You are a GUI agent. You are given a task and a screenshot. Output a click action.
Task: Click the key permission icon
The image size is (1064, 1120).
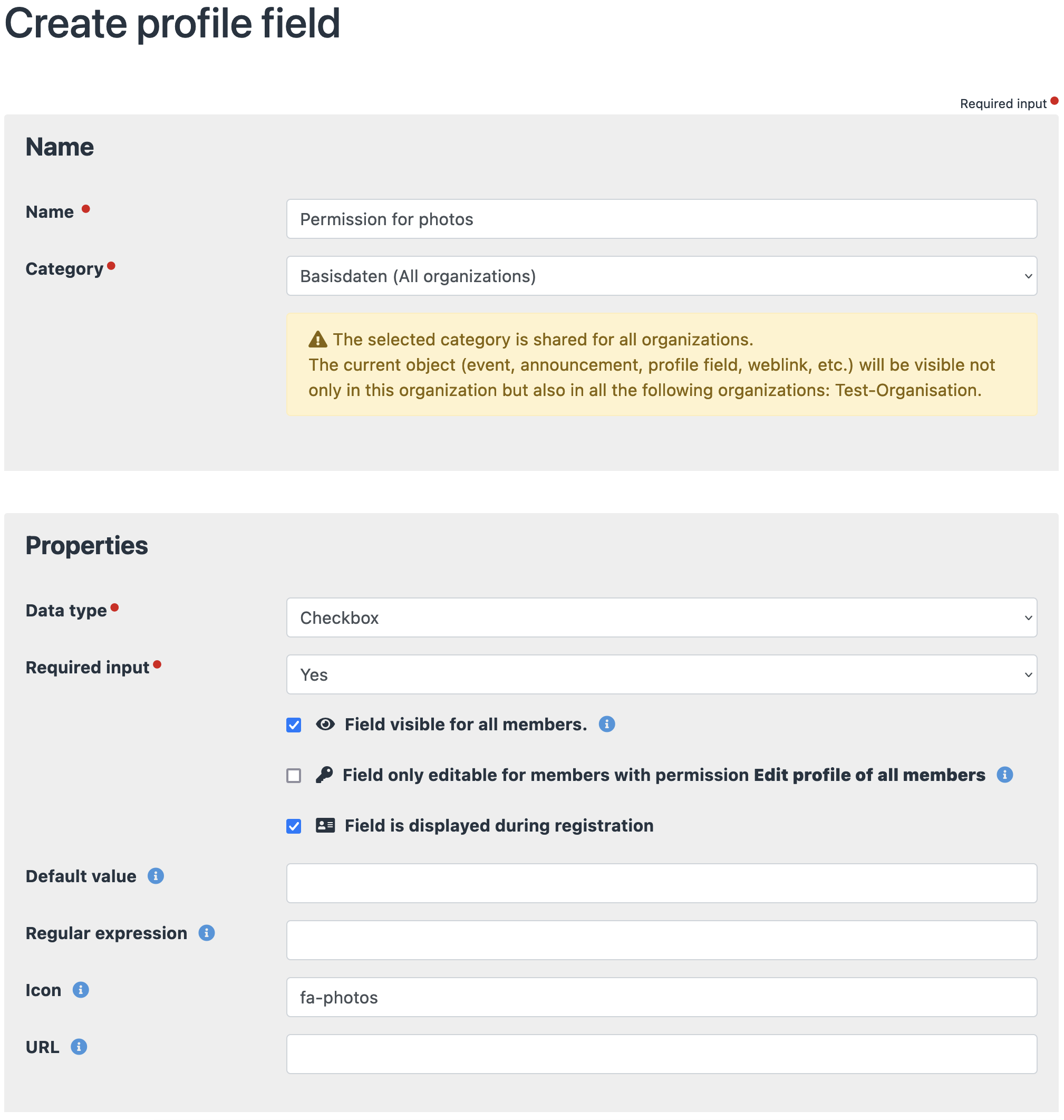pos(324,775)
